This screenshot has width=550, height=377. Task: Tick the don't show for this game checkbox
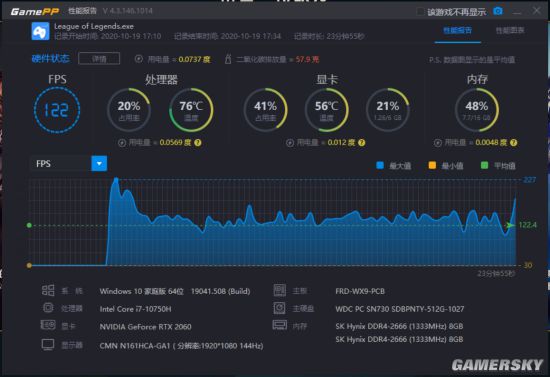point(420,12)
